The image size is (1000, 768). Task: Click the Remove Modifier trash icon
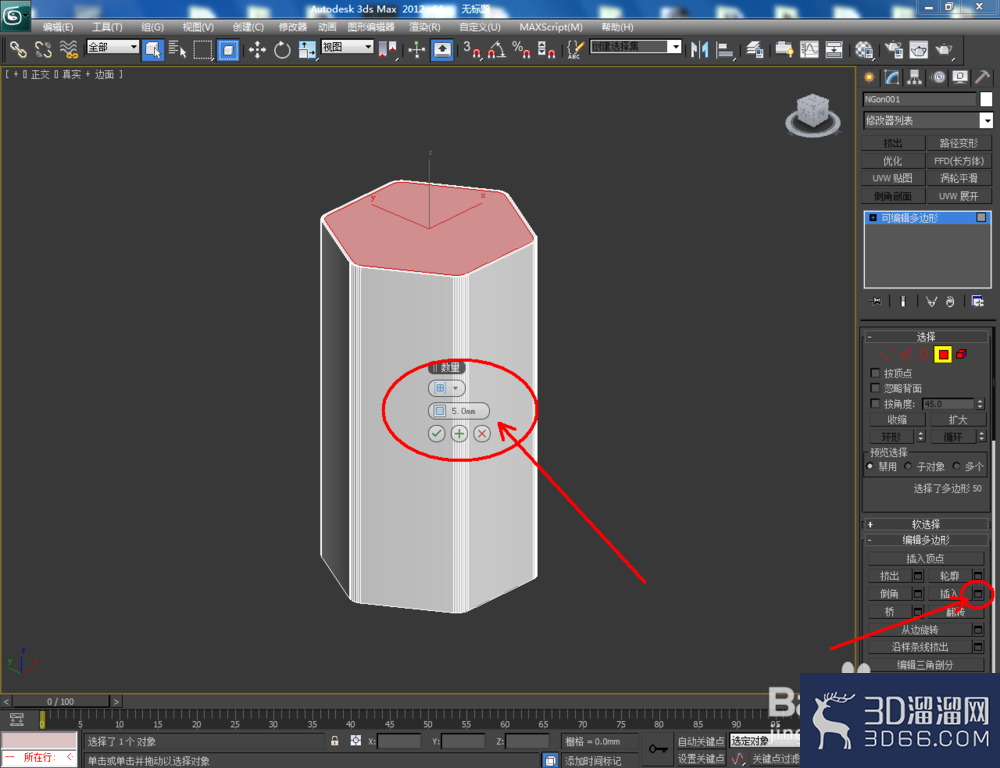click(x=950, y=301)
